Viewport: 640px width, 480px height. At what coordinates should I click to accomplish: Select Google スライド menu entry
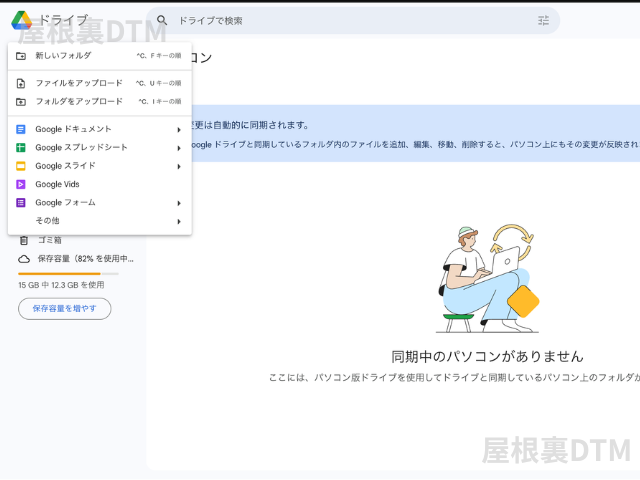[100, 166]
